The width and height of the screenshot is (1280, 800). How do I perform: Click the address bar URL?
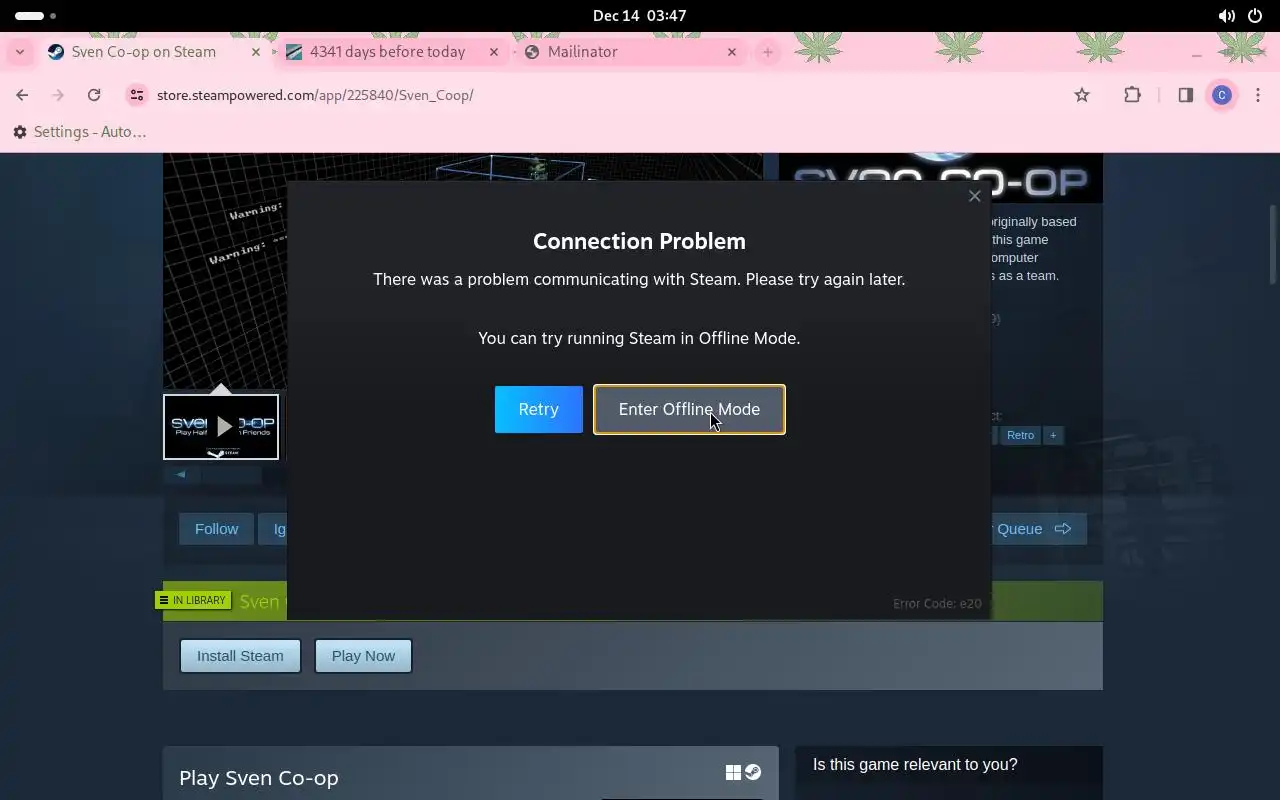coord(315,95)
